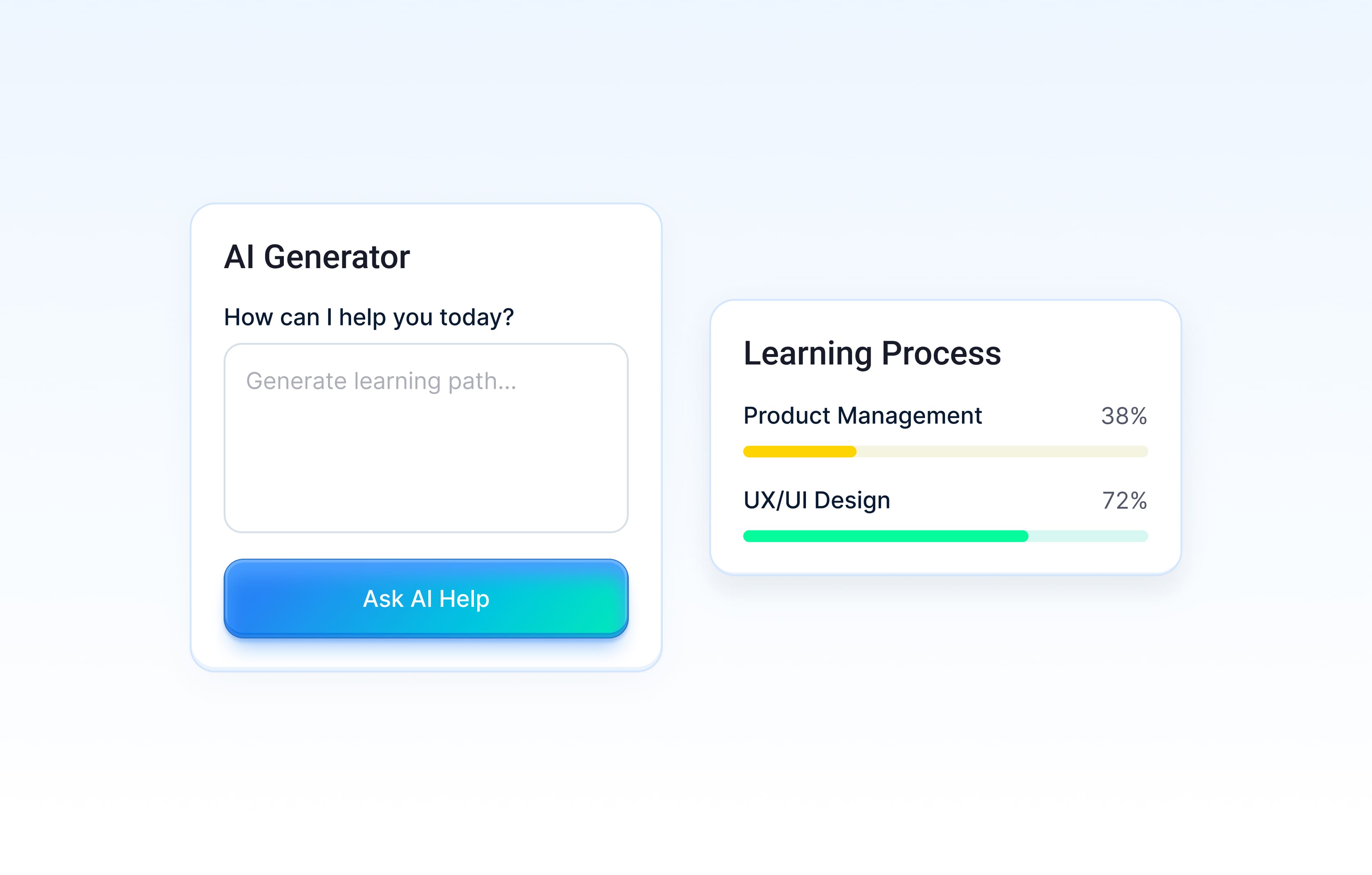Click the green filled portion of the progress bar

pyautogui.click(x=883, y=536)
